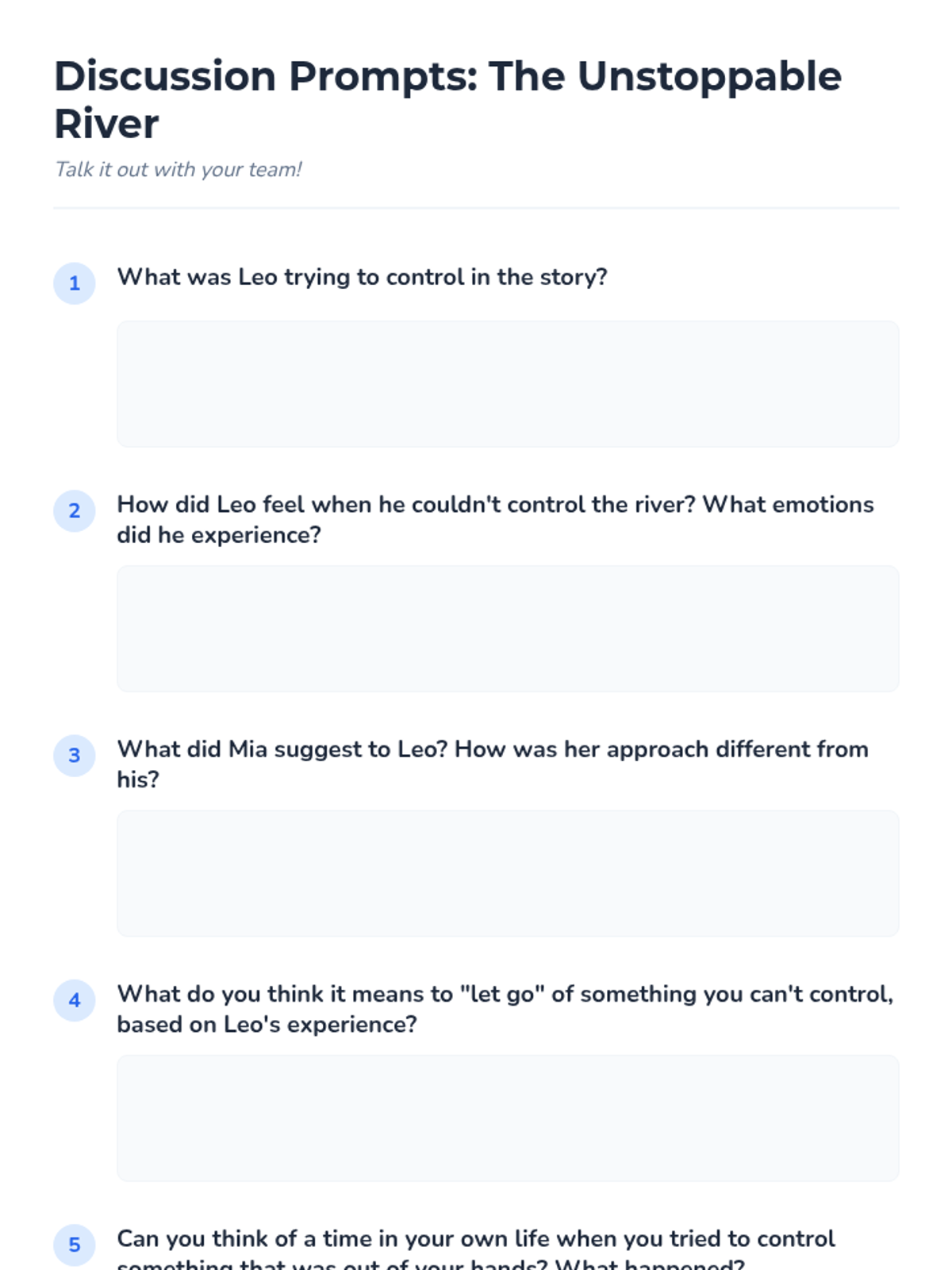952x1270 pixels.
Task: Click the question "What did Mia suggest to Leo?"
Action: (x=493, y=764)
